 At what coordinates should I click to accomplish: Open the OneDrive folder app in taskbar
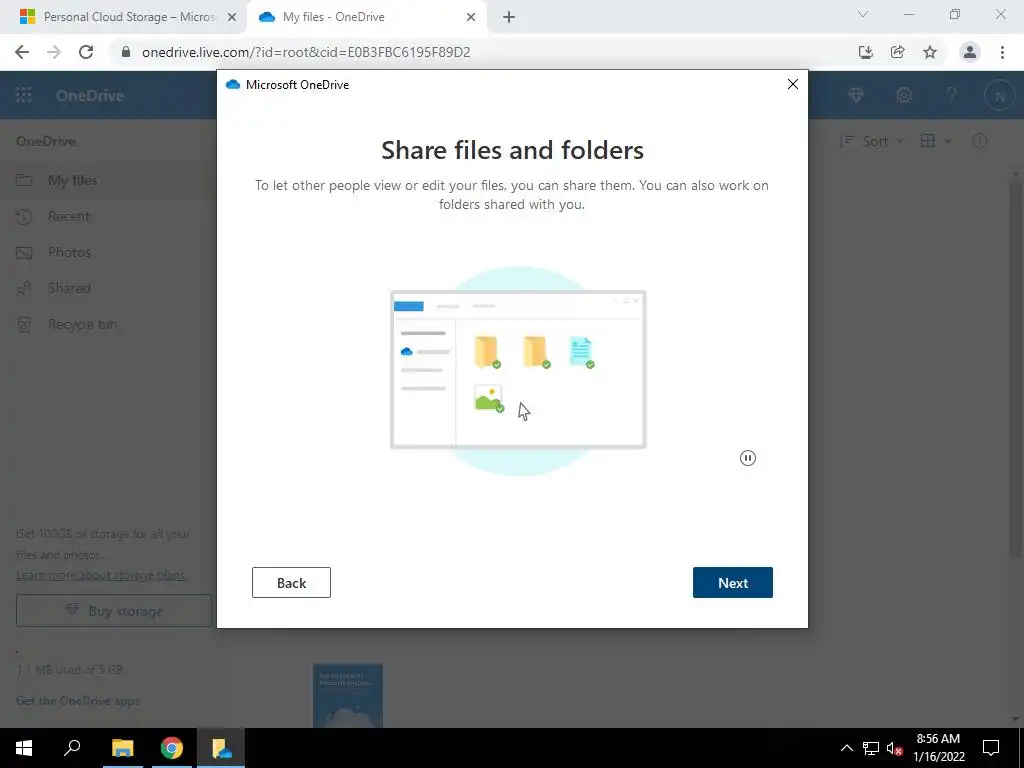pyautogui.click(x=221, y=748)
